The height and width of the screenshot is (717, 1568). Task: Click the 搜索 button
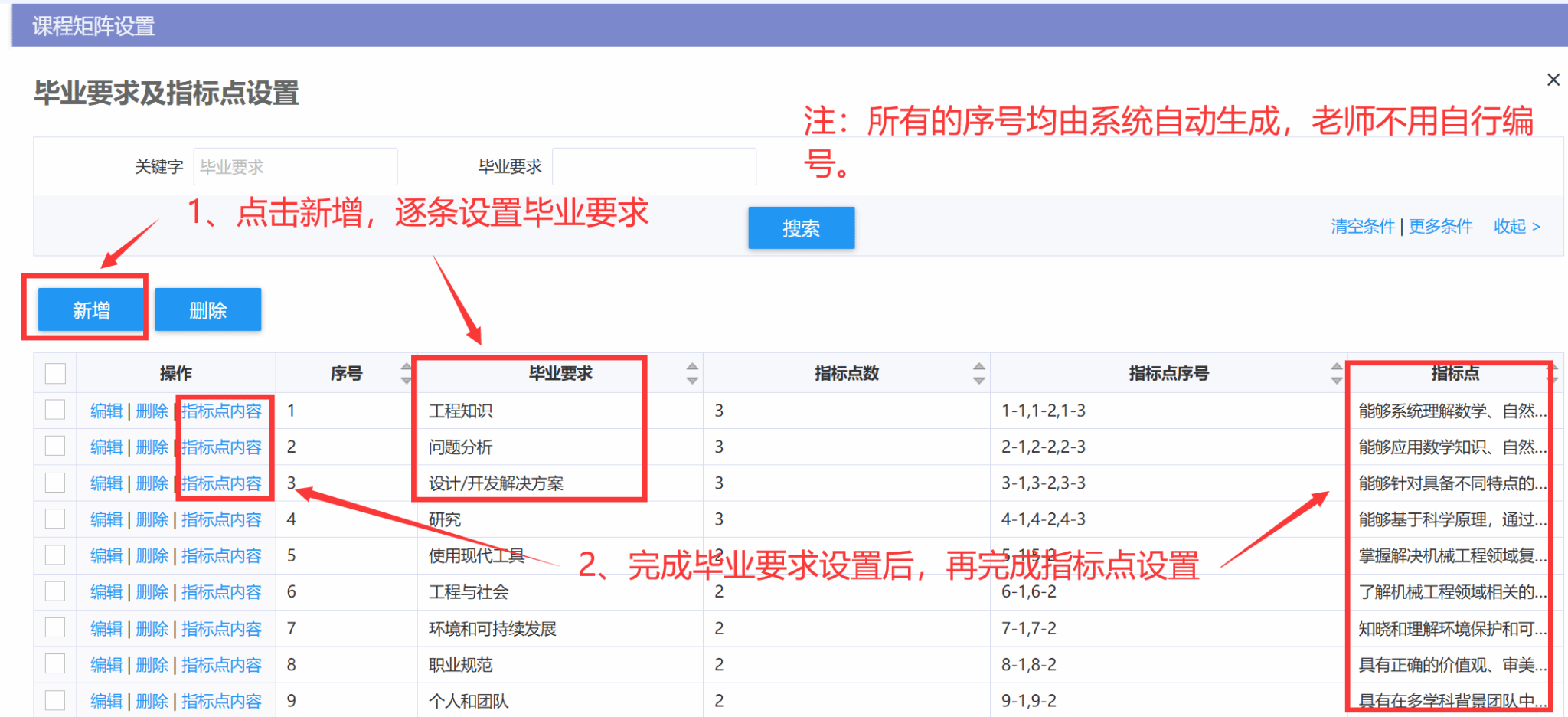[801, 228]
